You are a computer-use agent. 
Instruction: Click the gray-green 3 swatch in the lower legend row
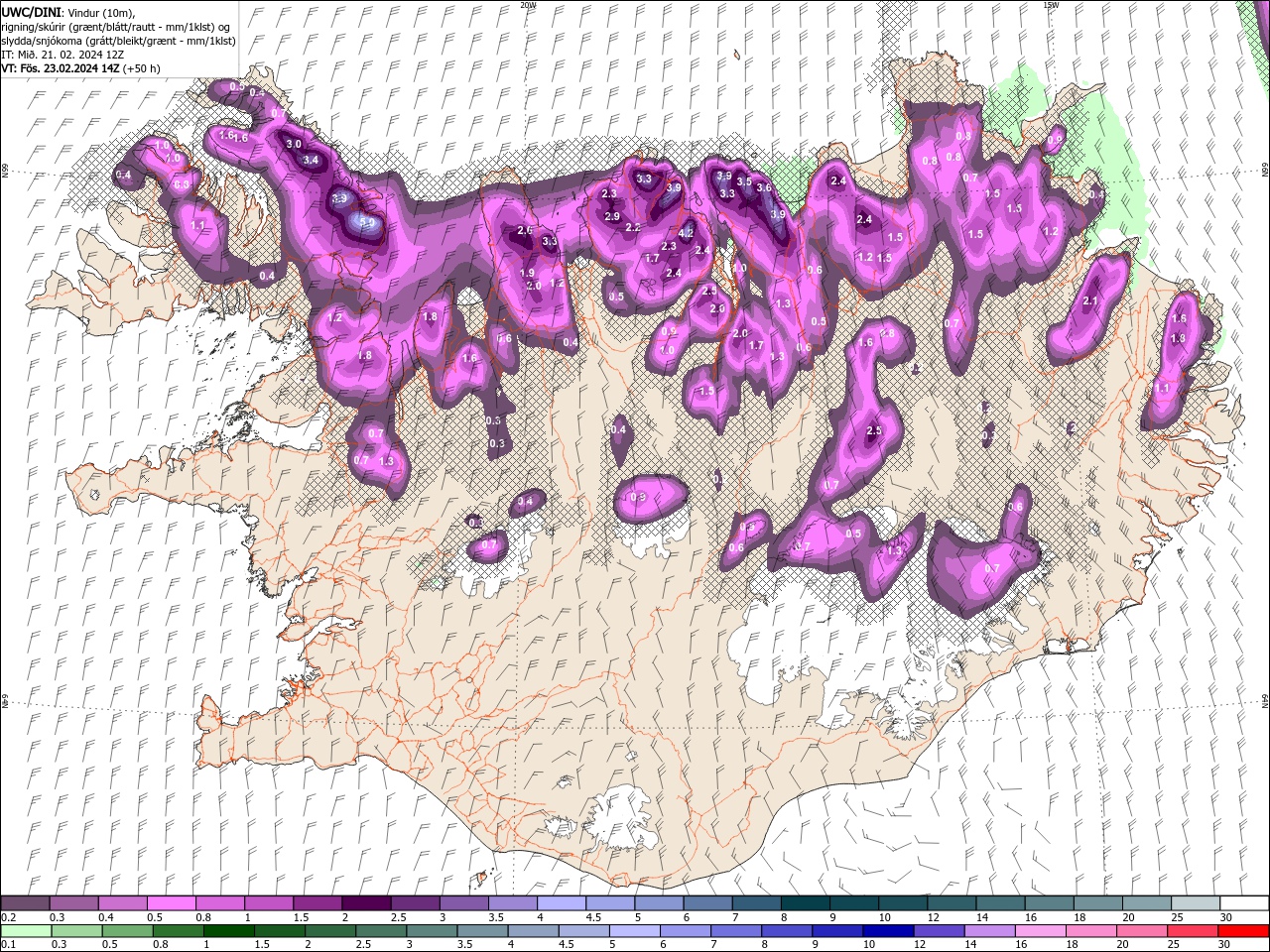click(433, 931)
